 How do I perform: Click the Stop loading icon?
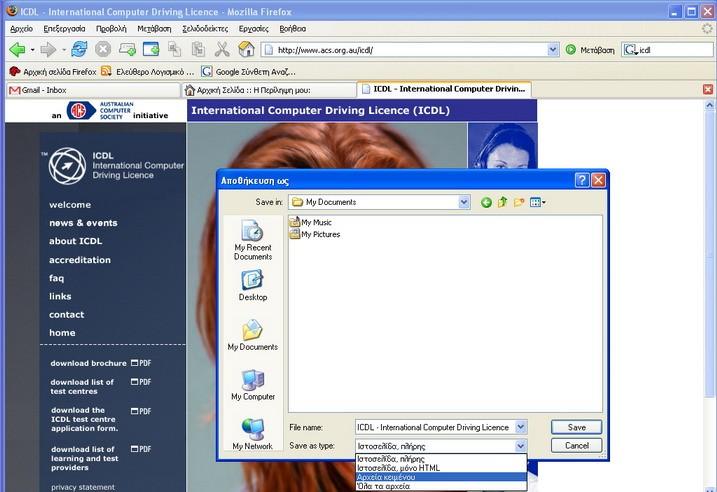coord(103,49)
